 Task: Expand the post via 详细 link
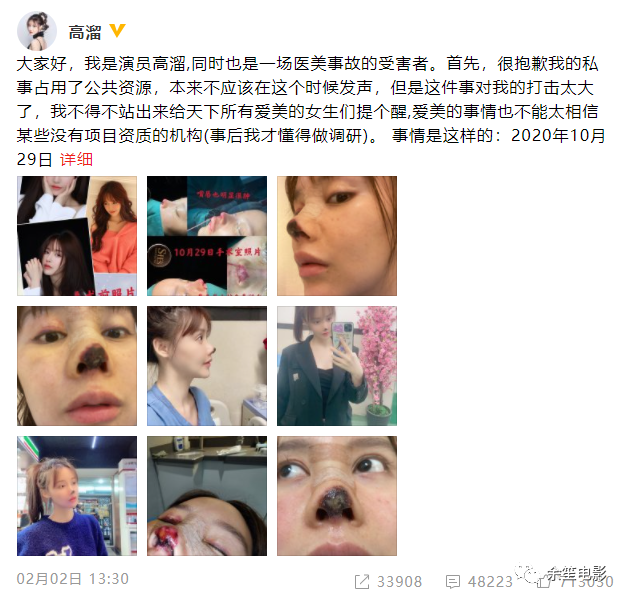pyautogui.click(x=76, y=160)
